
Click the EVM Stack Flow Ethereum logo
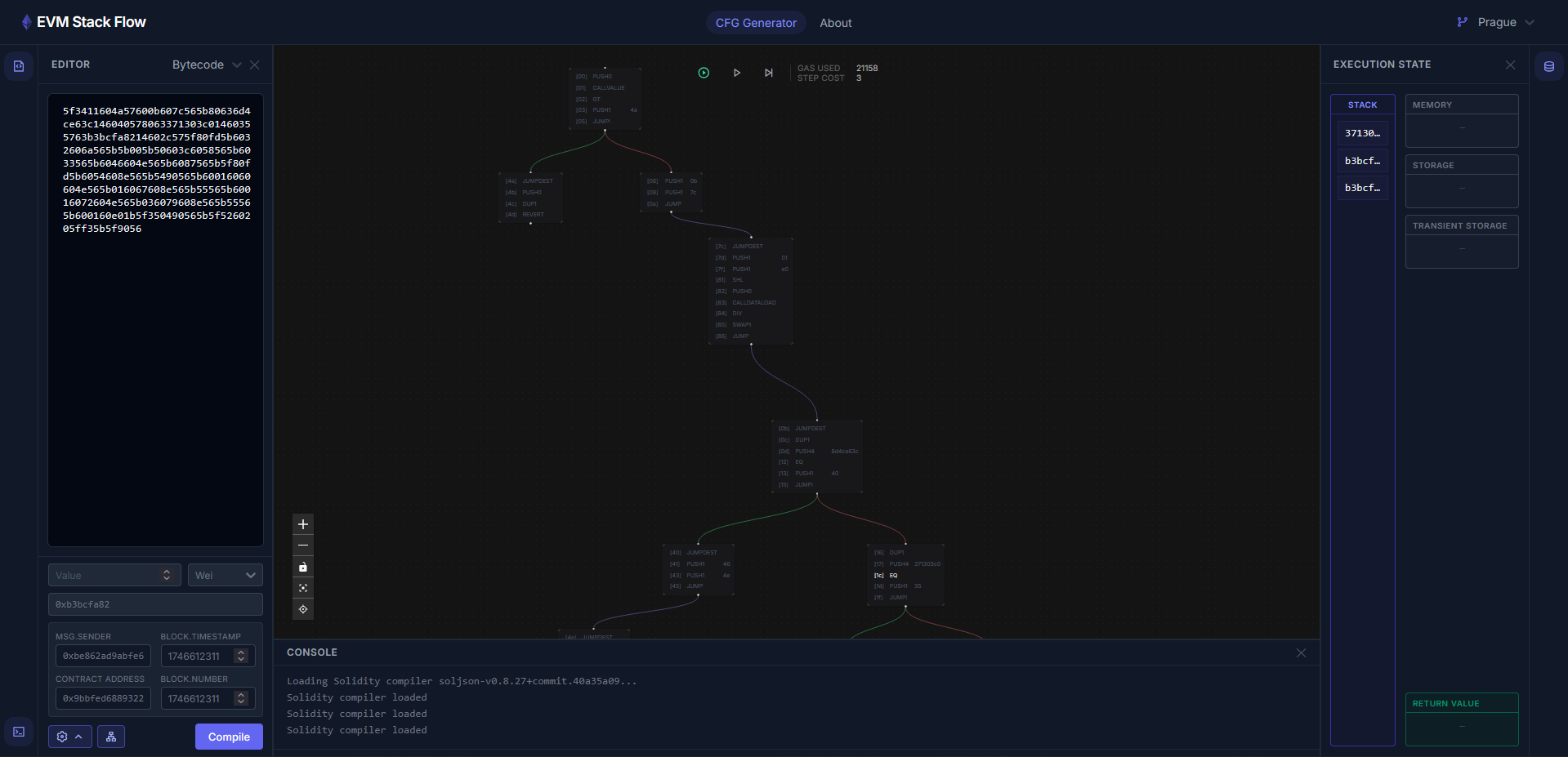(26, 22)
